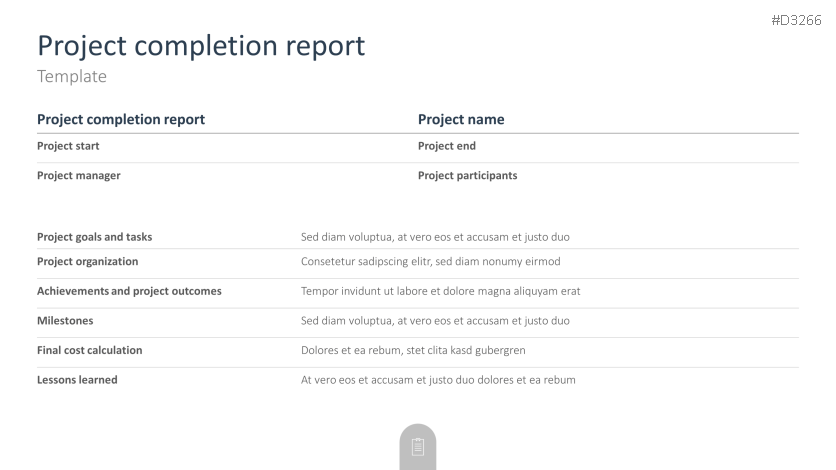Viewport: 836px width, 470px height.
Task: Select the "Project name" header field
Action: 461,120
